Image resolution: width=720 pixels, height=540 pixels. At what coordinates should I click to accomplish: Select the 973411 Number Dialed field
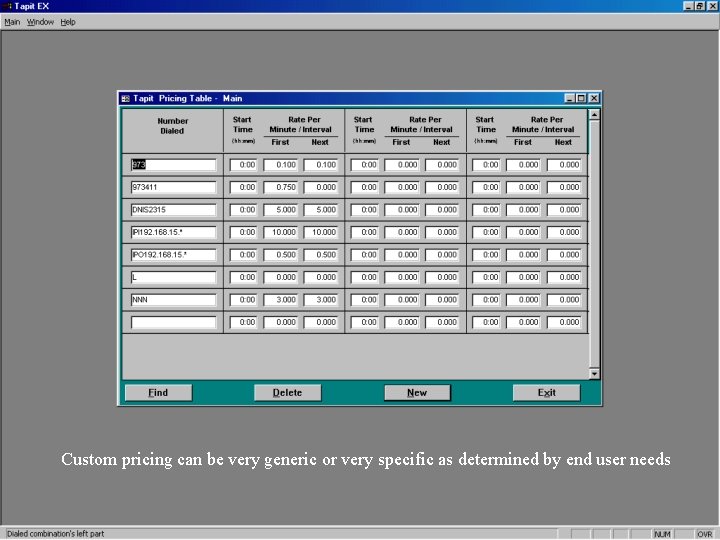point(174,187)
